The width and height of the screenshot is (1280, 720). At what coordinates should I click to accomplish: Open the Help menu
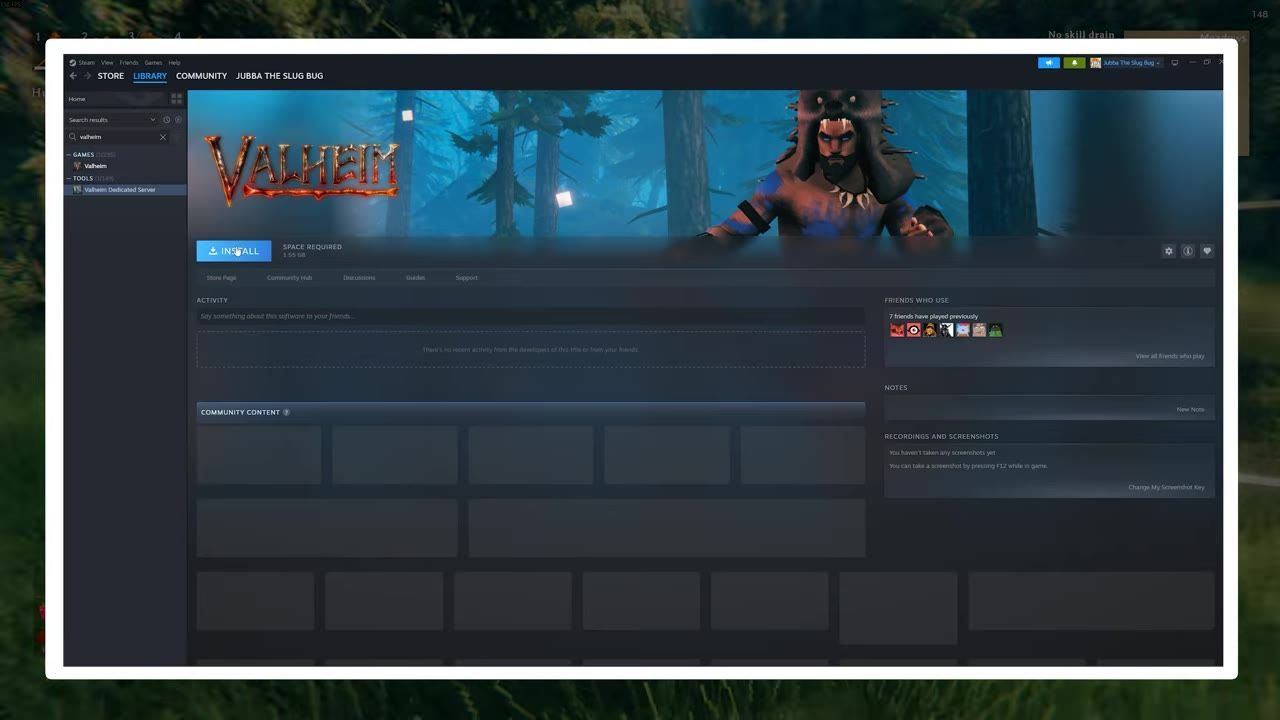coord(175,63)
